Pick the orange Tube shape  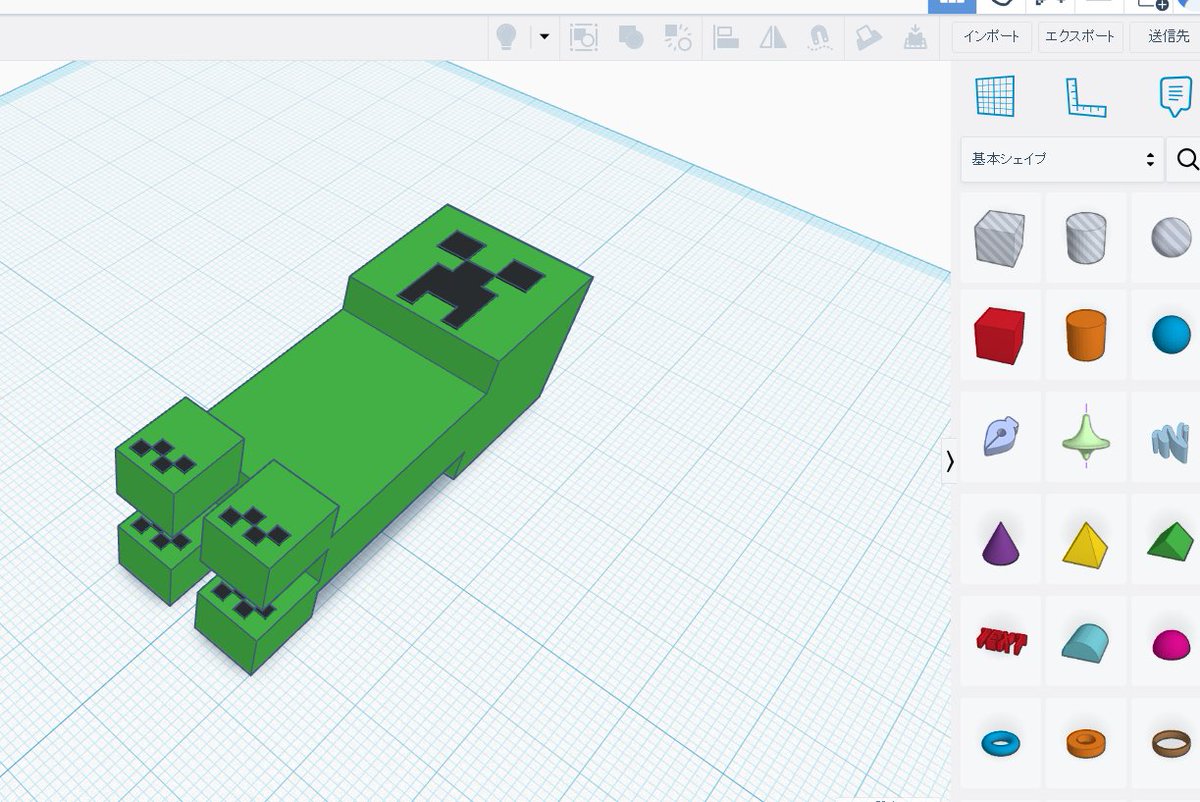(1086, 743)
